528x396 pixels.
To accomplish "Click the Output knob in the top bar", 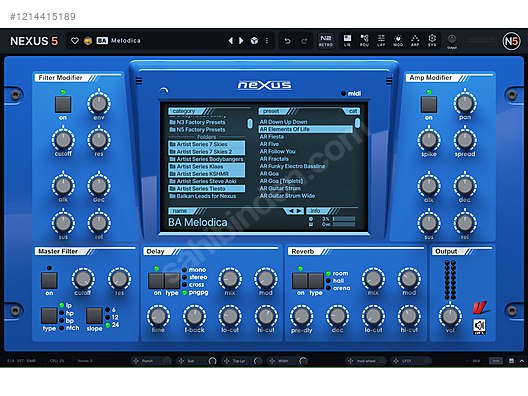I will tap(452, 39).
